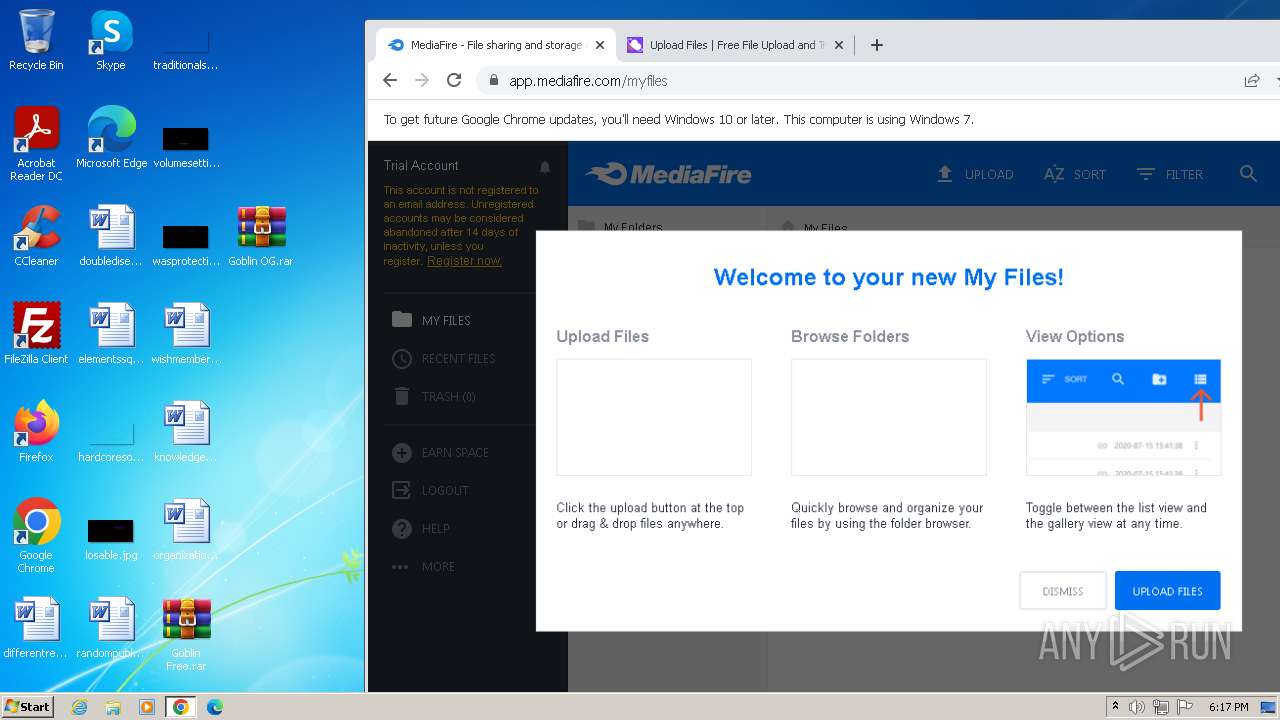The width and height of the screenshot is (1280, 720).
Task: Click the Chrome taskbar button
Action: point(181,707)
